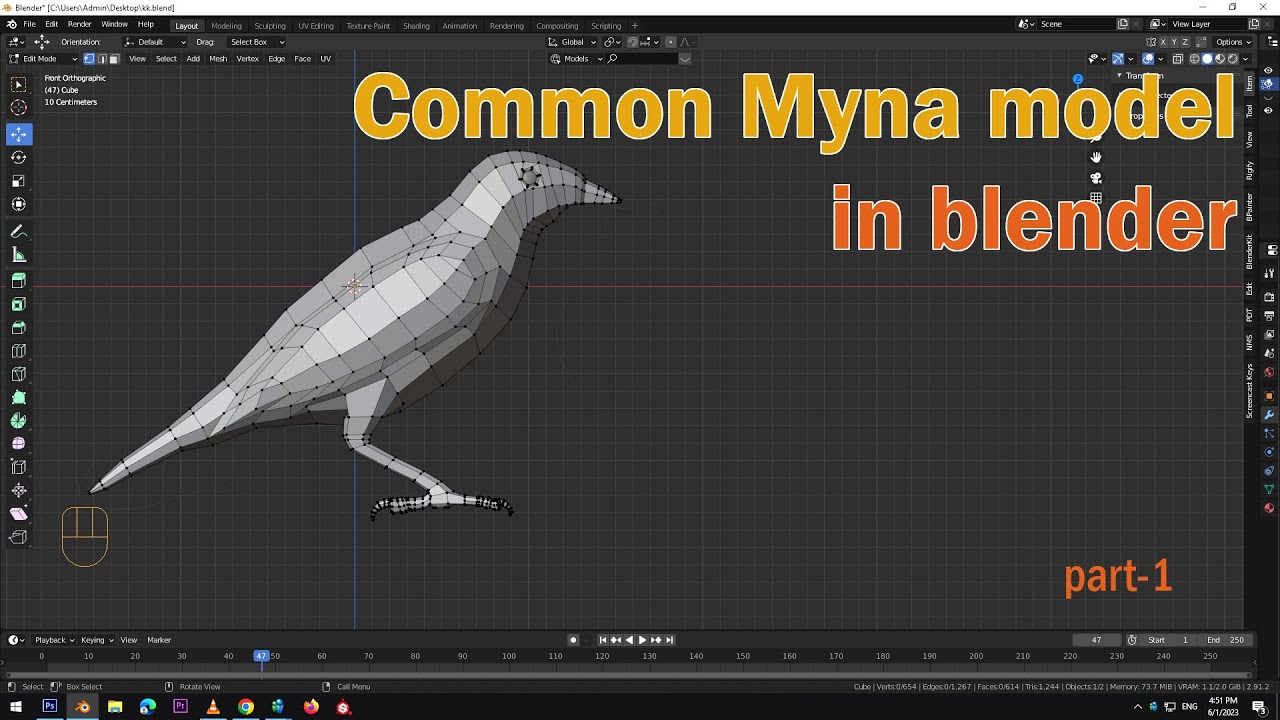
Task: Select the Select Box tool
Action: (x=18, y=85)
